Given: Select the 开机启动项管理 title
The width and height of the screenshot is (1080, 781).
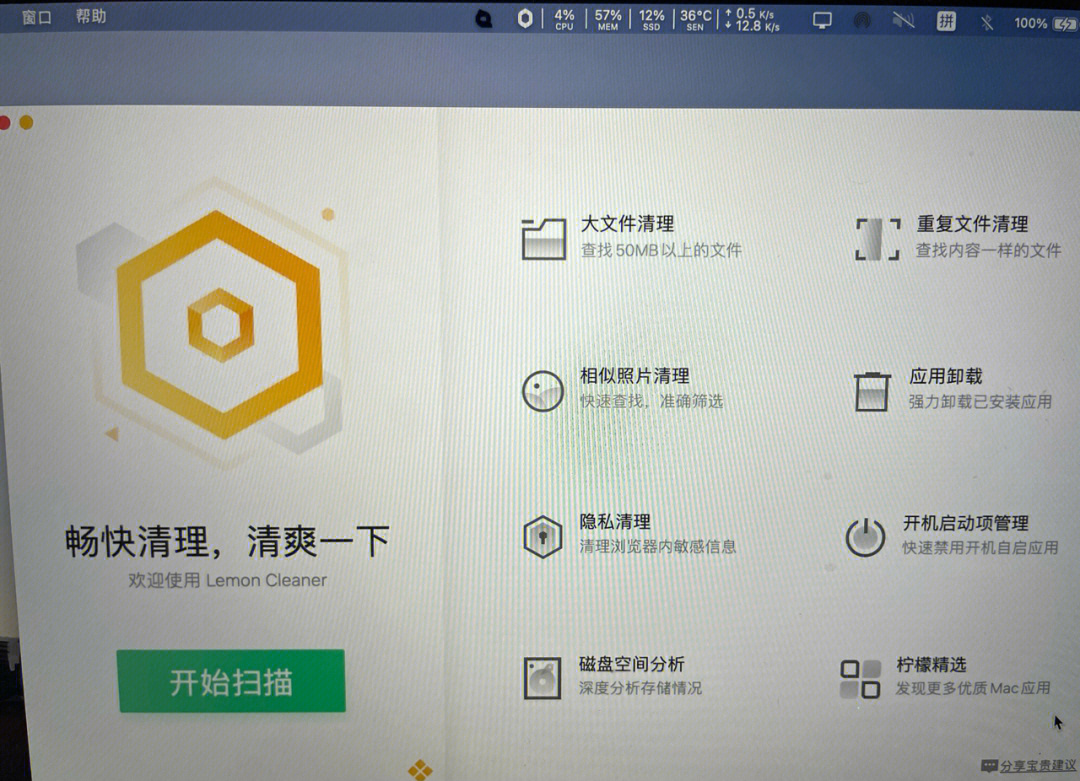Looking at the screenshot, I should coord(966,523).
